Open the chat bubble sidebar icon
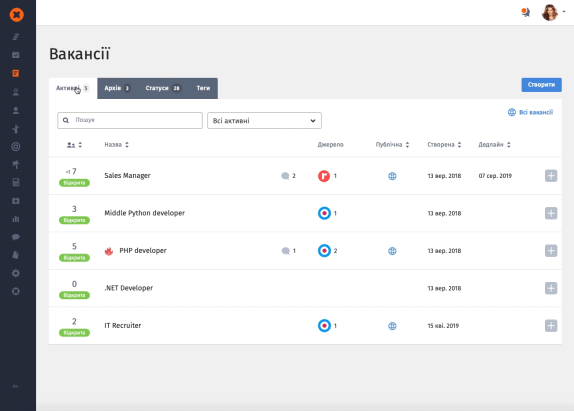 tap(16, 237)
